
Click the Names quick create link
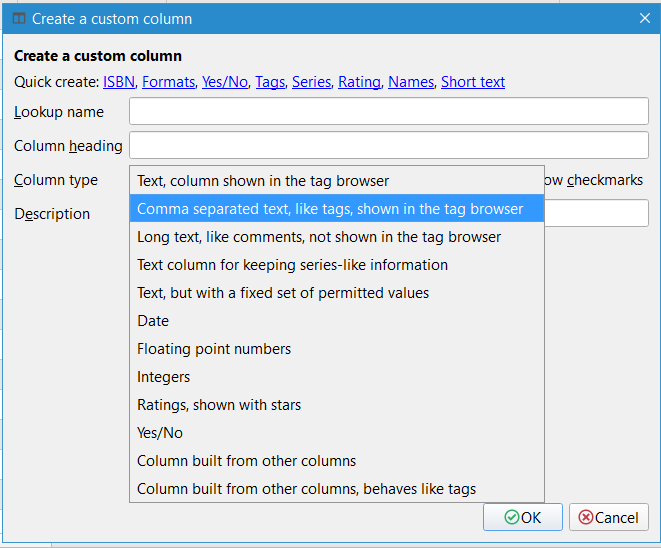(x=410, y=82)
